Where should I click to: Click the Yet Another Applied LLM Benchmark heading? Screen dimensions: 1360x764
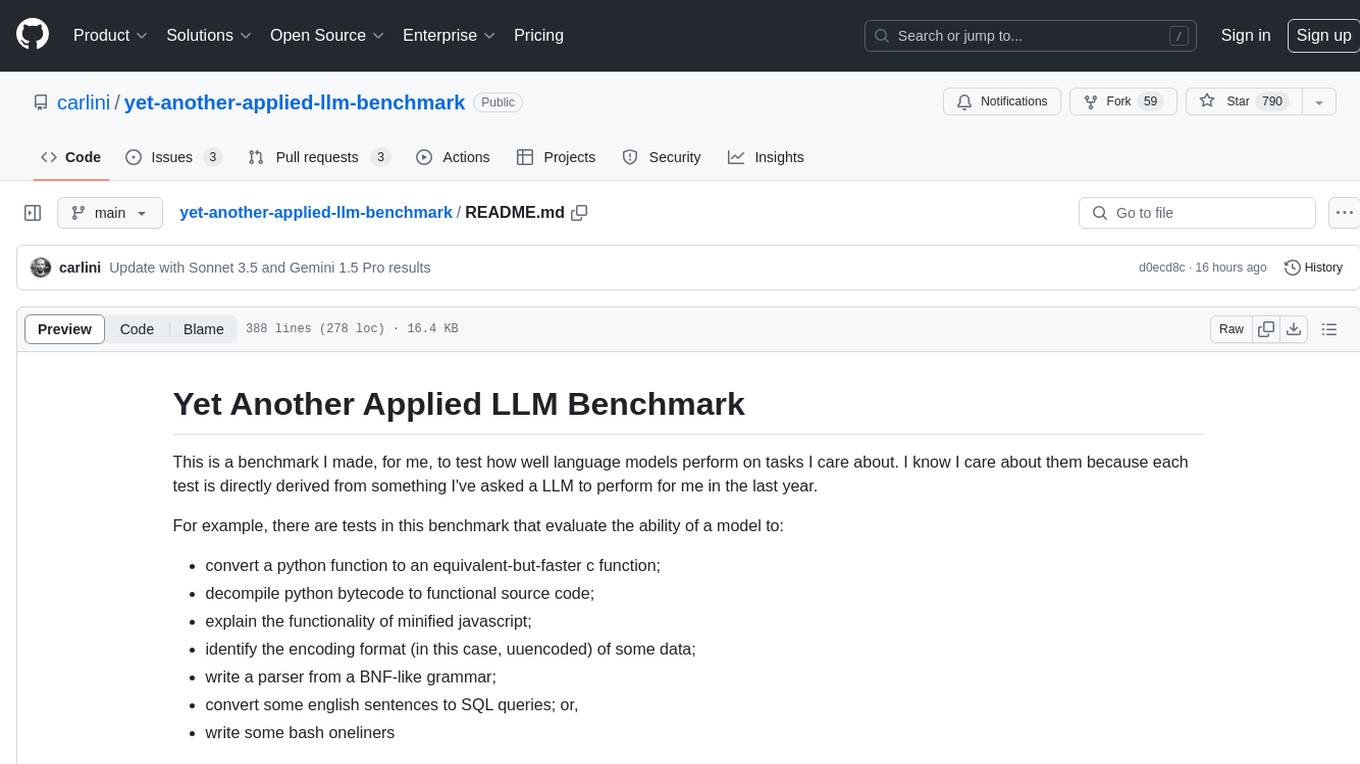(459, 404)
